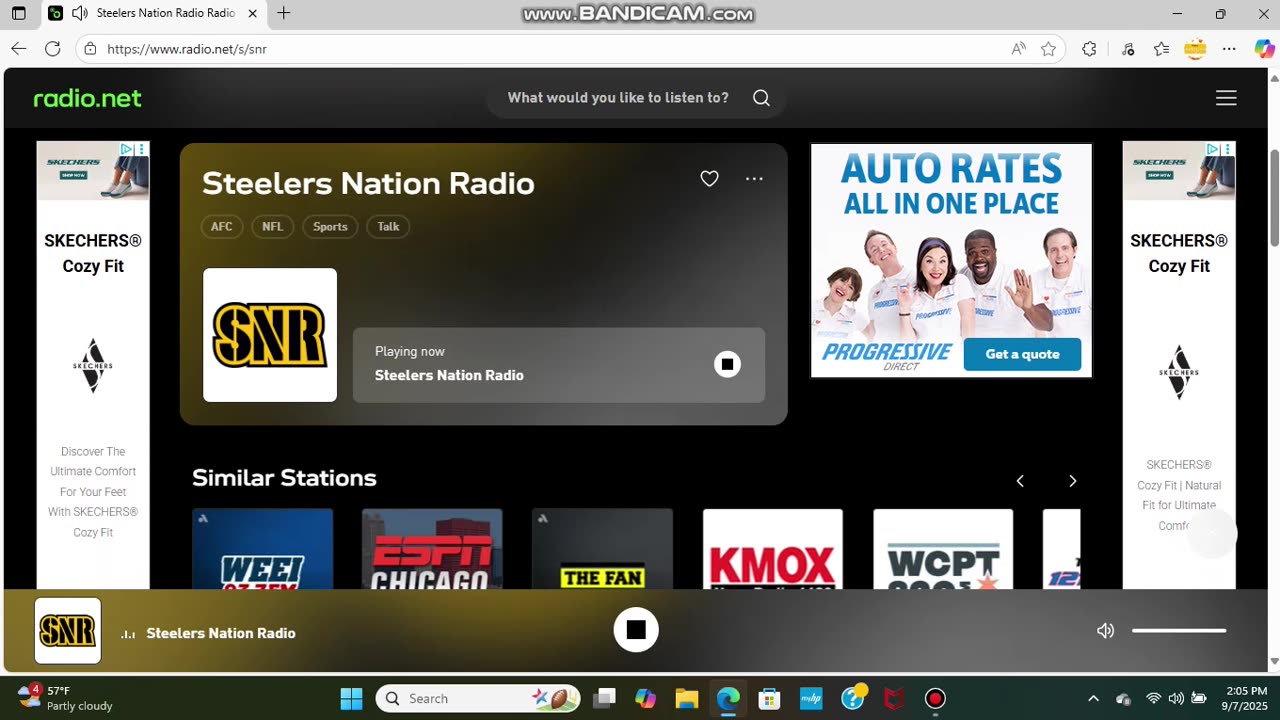
Task: Open the Favorites list icon
Action: coord(1161,48)
